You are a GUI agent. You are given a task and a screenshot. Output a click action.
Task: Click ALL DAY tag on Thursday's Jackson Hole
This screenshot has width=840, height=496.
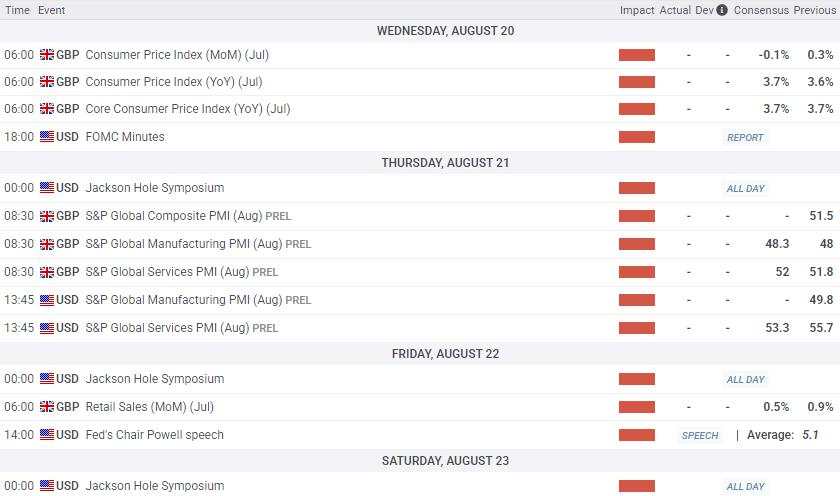tap(746, 189)
